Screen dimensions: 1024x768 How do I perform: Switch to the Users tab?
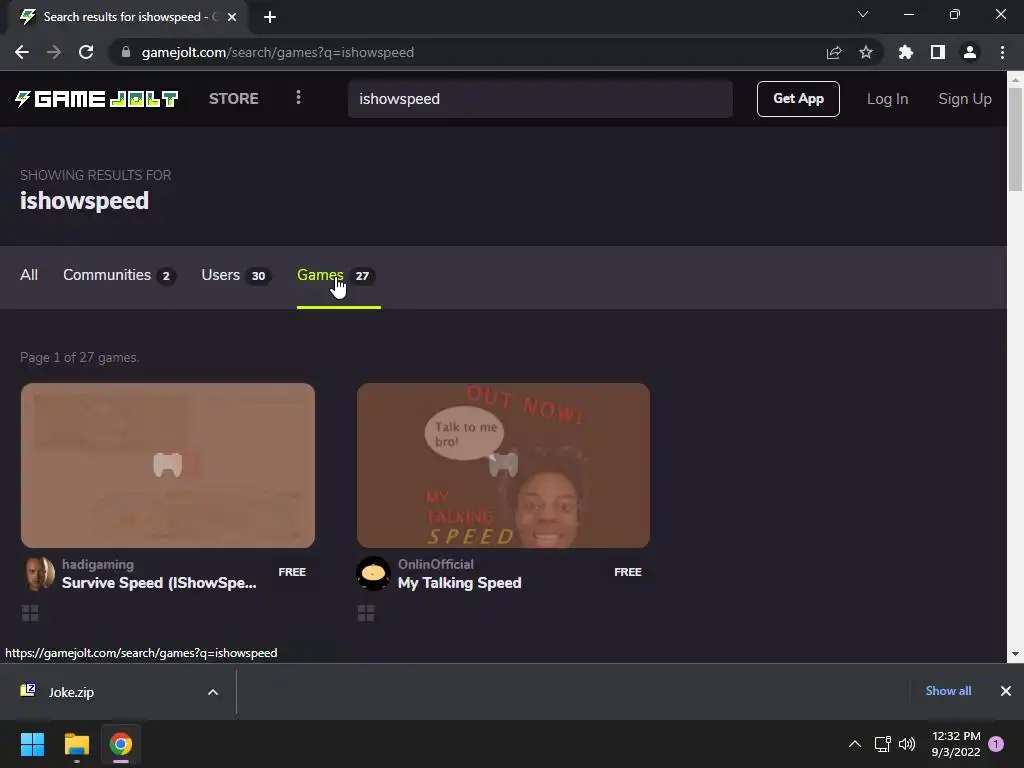click(x=236, y=275)
